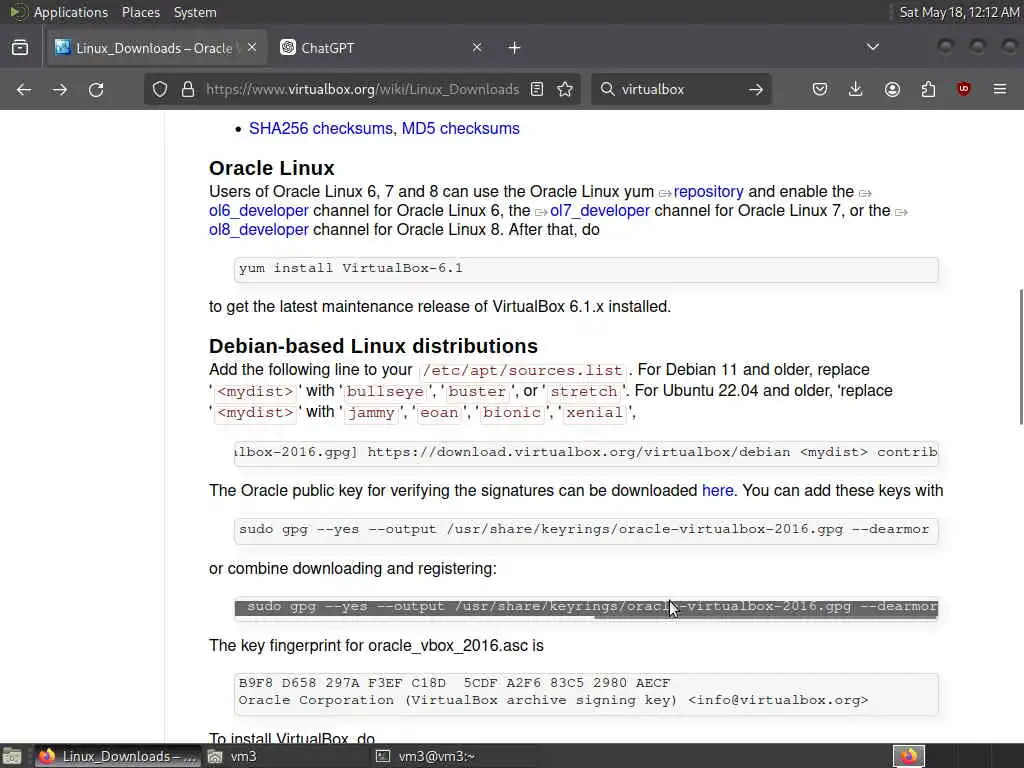
Task: Switch to vm3 file manager taskbar window
Action: pyautogui.click(x=287, y=756)
